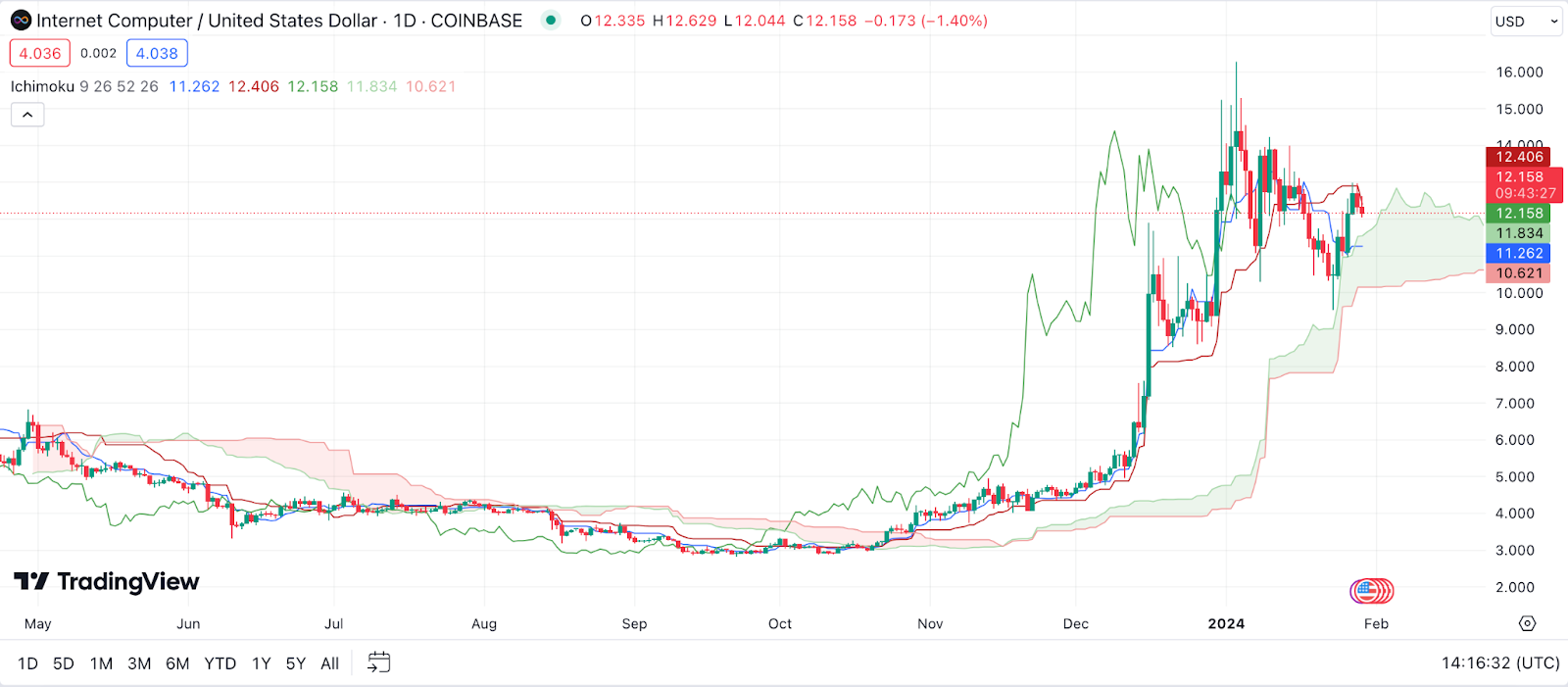
Task: Select the 3M time range
Action: (x=139, y=663)
